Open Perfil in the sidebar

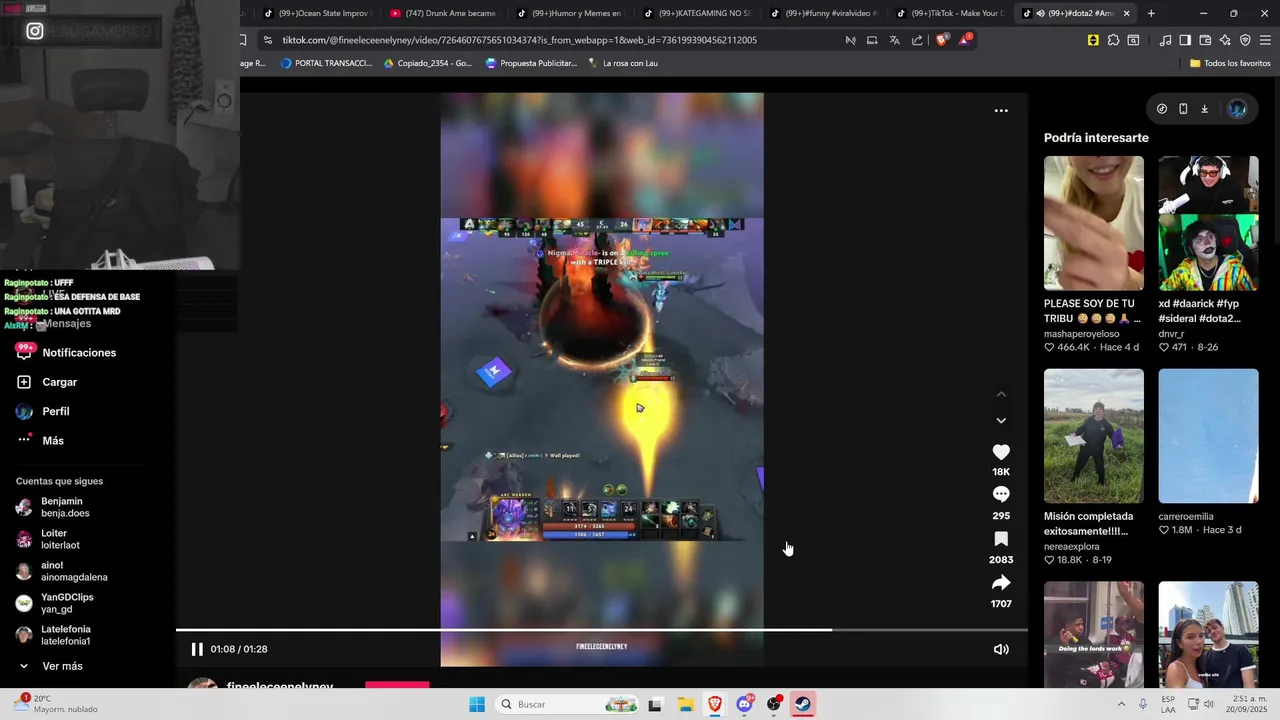43,411
